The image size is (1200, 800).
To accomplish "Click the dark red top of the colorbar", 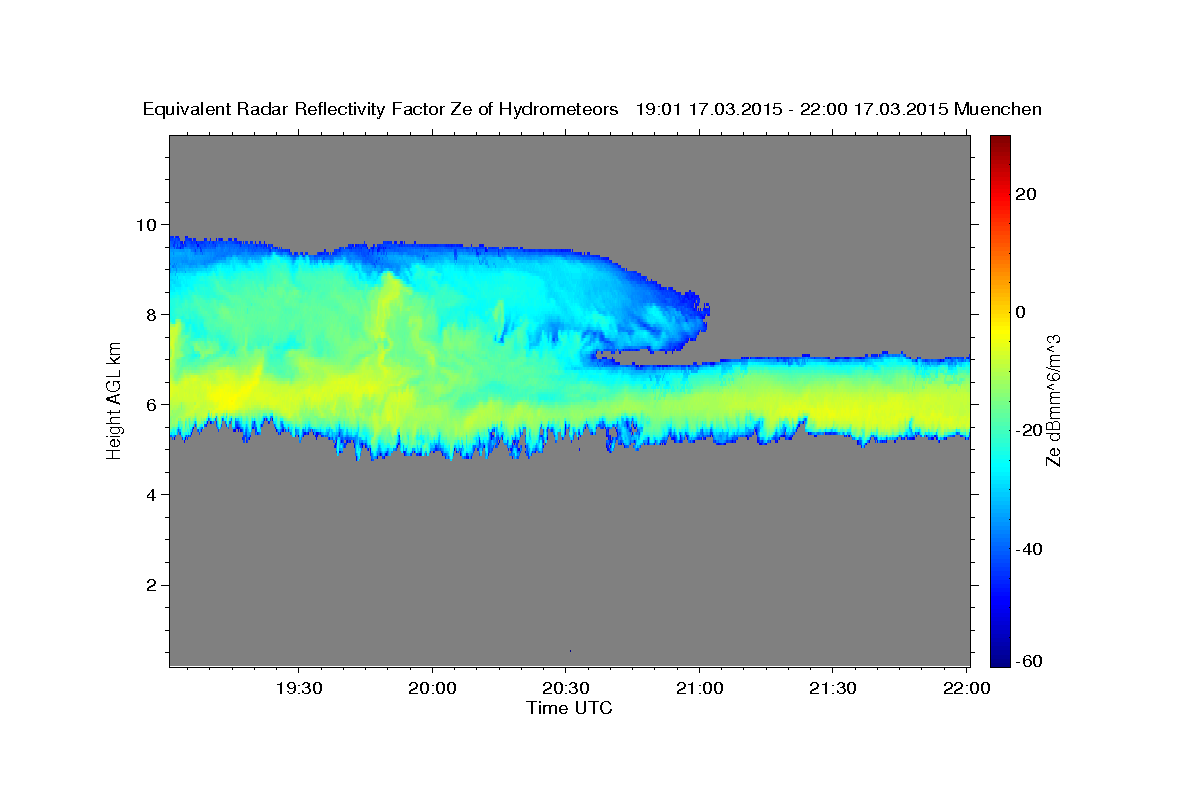I will 1000,142.
